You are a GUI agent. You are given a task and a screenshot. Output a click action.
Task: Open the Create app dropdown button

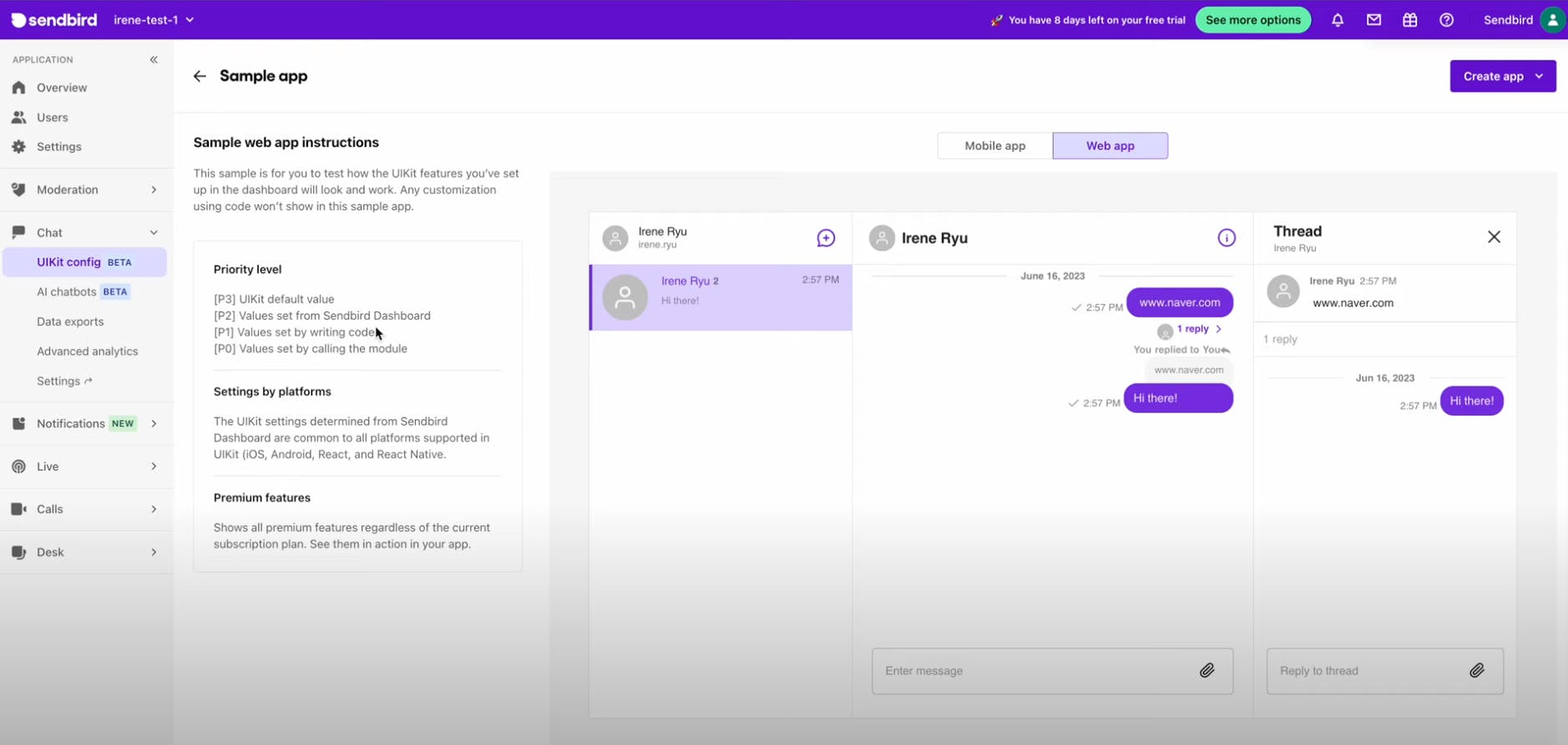point(1502,76)
